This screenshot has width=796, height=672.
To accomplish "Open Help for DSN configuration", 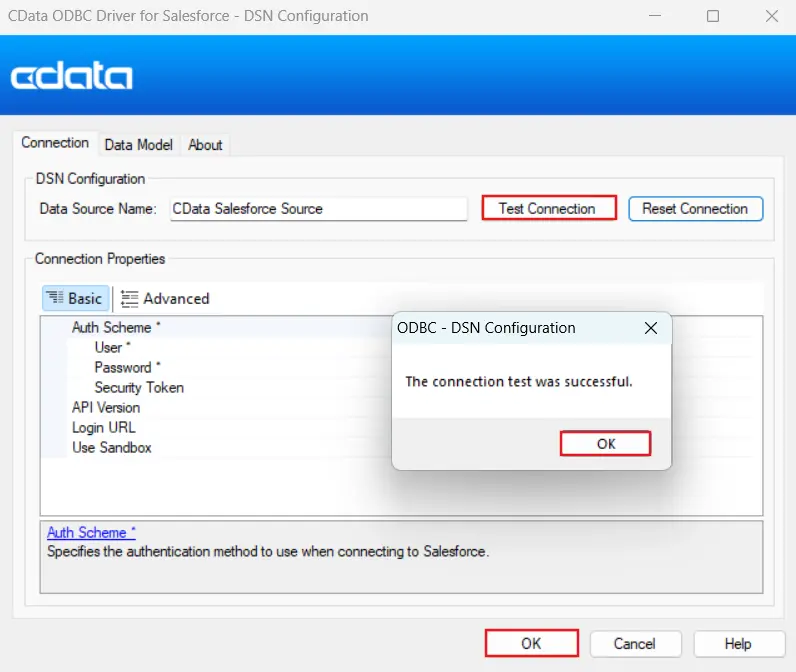I will coord(739,644).
